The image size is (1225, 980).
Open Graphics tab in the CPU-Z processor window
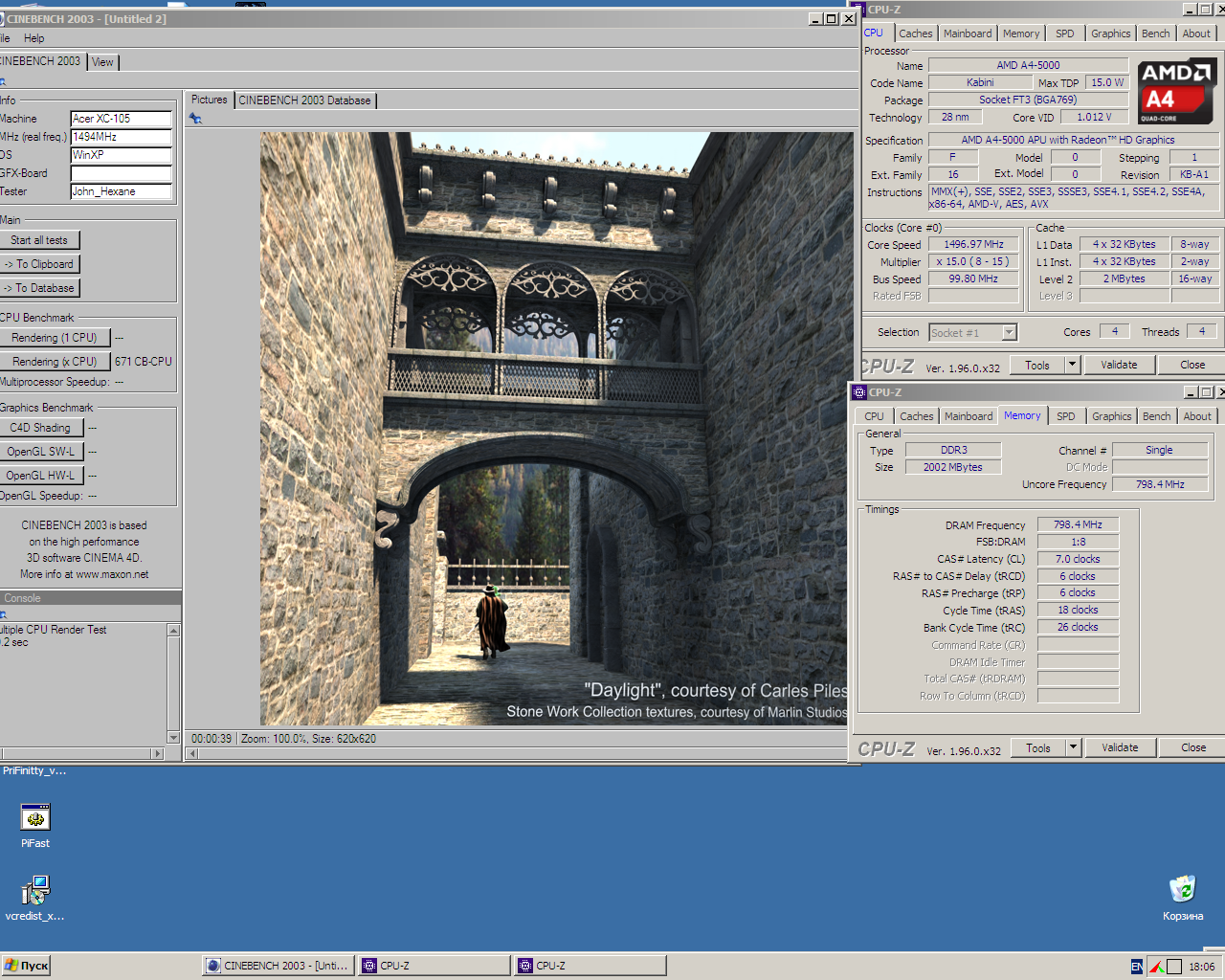[1110, 33]
